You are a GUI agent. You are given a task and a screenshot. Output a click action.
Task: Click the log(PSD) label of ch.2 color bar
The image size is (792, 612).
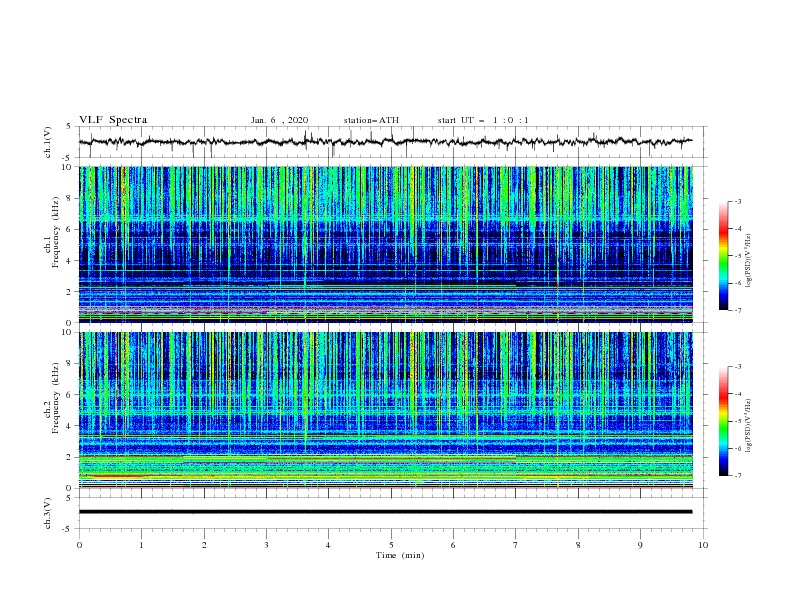tap(749, 425)
